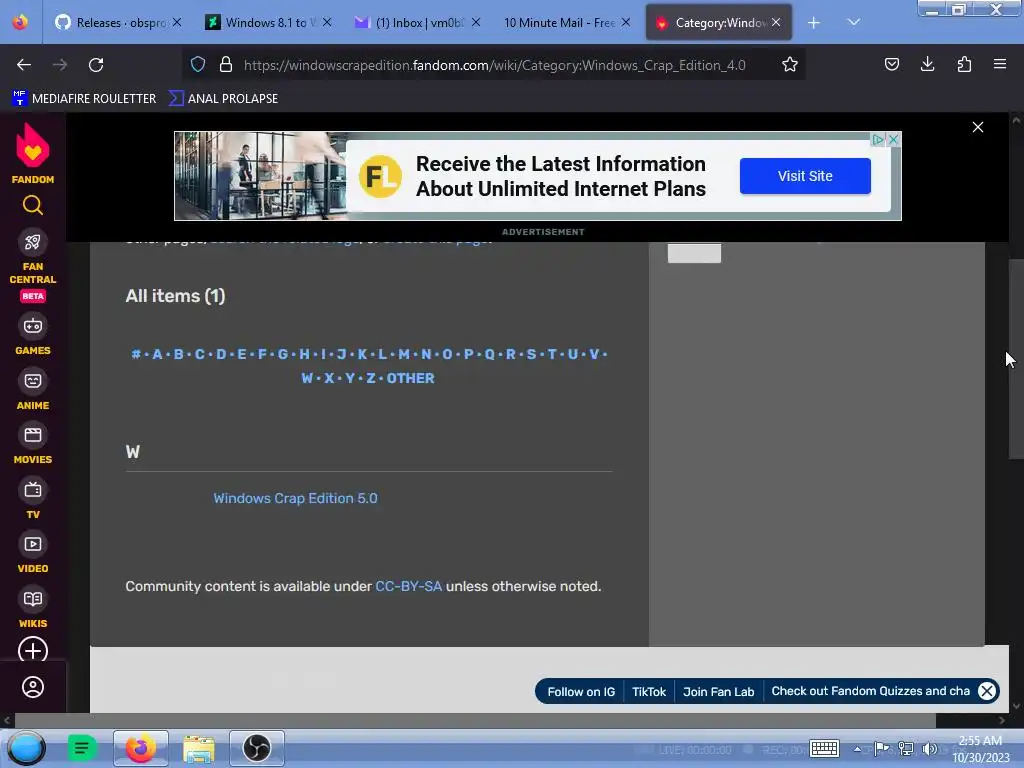
Task: Filter category by letter W
Action: tap(307, 378)
